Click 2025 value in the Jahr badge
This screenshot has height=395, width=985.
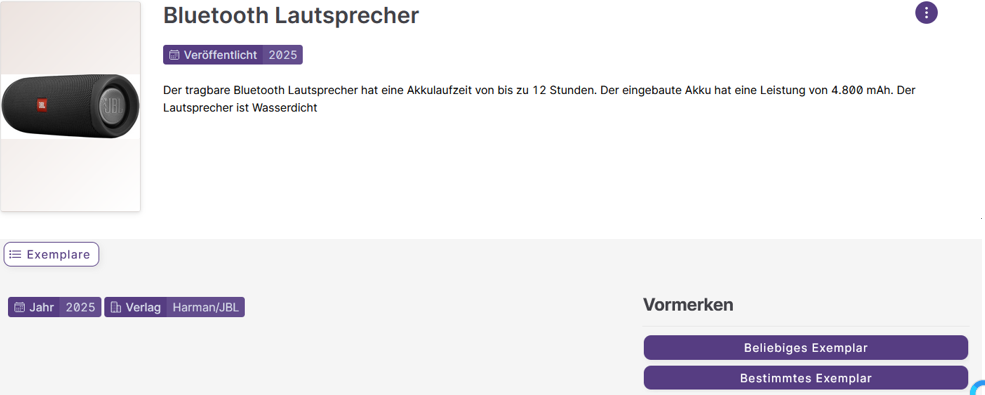80,307
